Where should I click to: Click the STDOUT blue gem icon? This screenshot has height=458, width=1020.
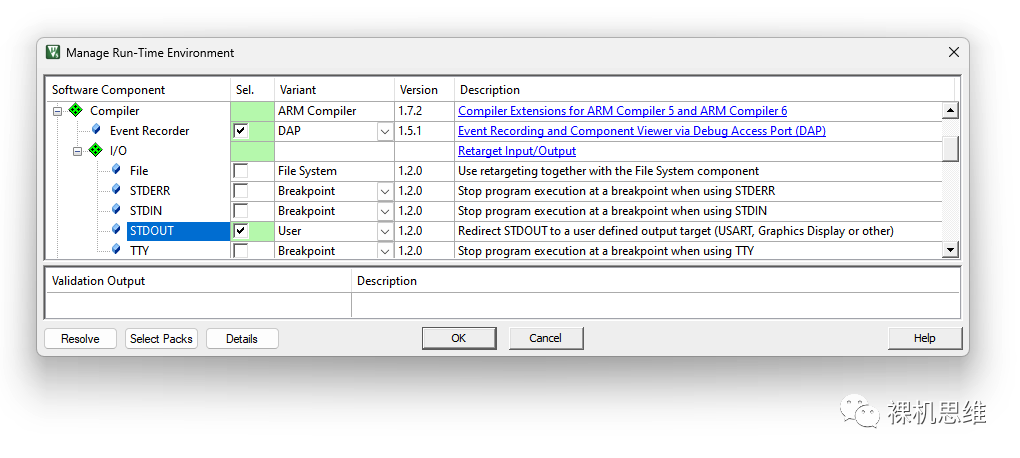(116, 230)
